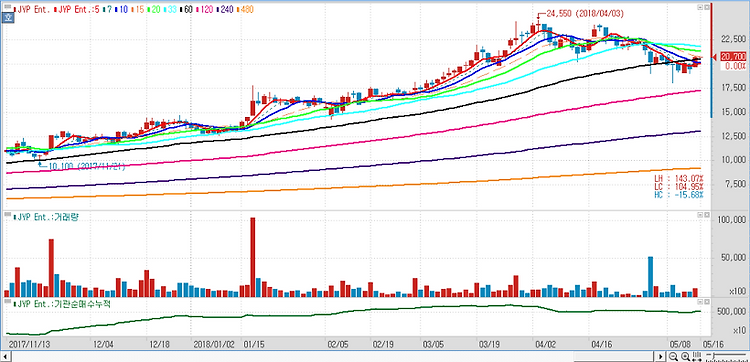Click the blue 호 icon at top left
This screenshot has height=362, width=750.
(7, 18)
